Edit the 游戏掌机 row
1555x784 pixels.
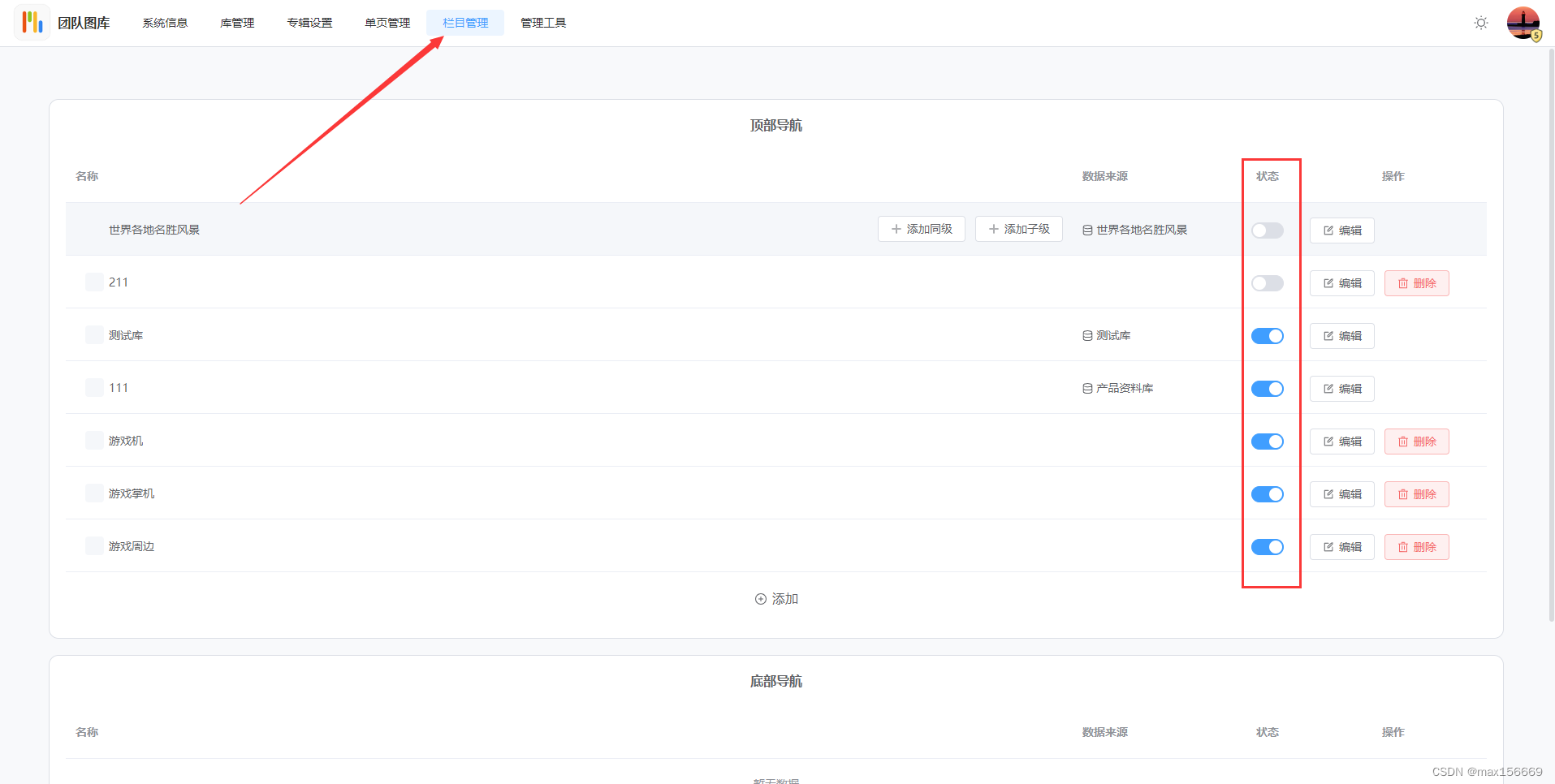pos(1341,494)
